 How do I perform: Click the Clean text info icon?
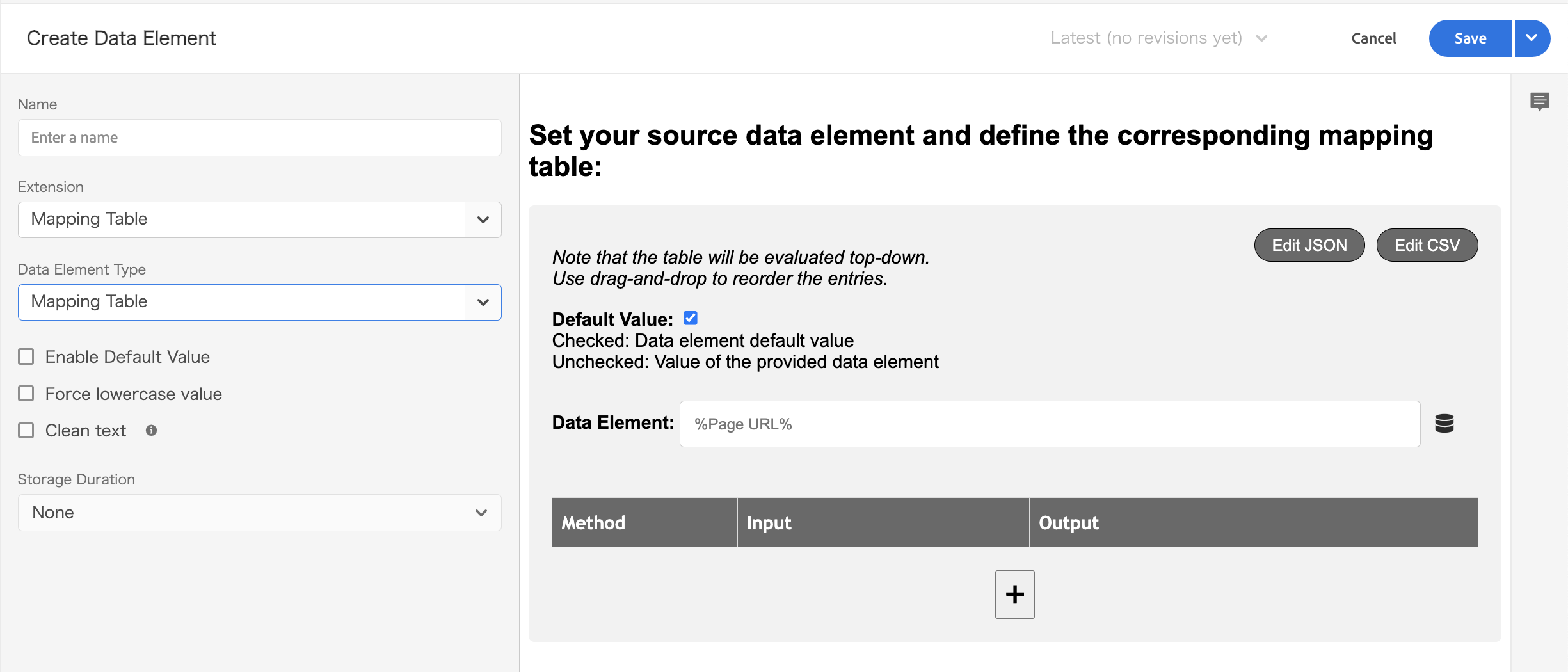tap(151, 431)
